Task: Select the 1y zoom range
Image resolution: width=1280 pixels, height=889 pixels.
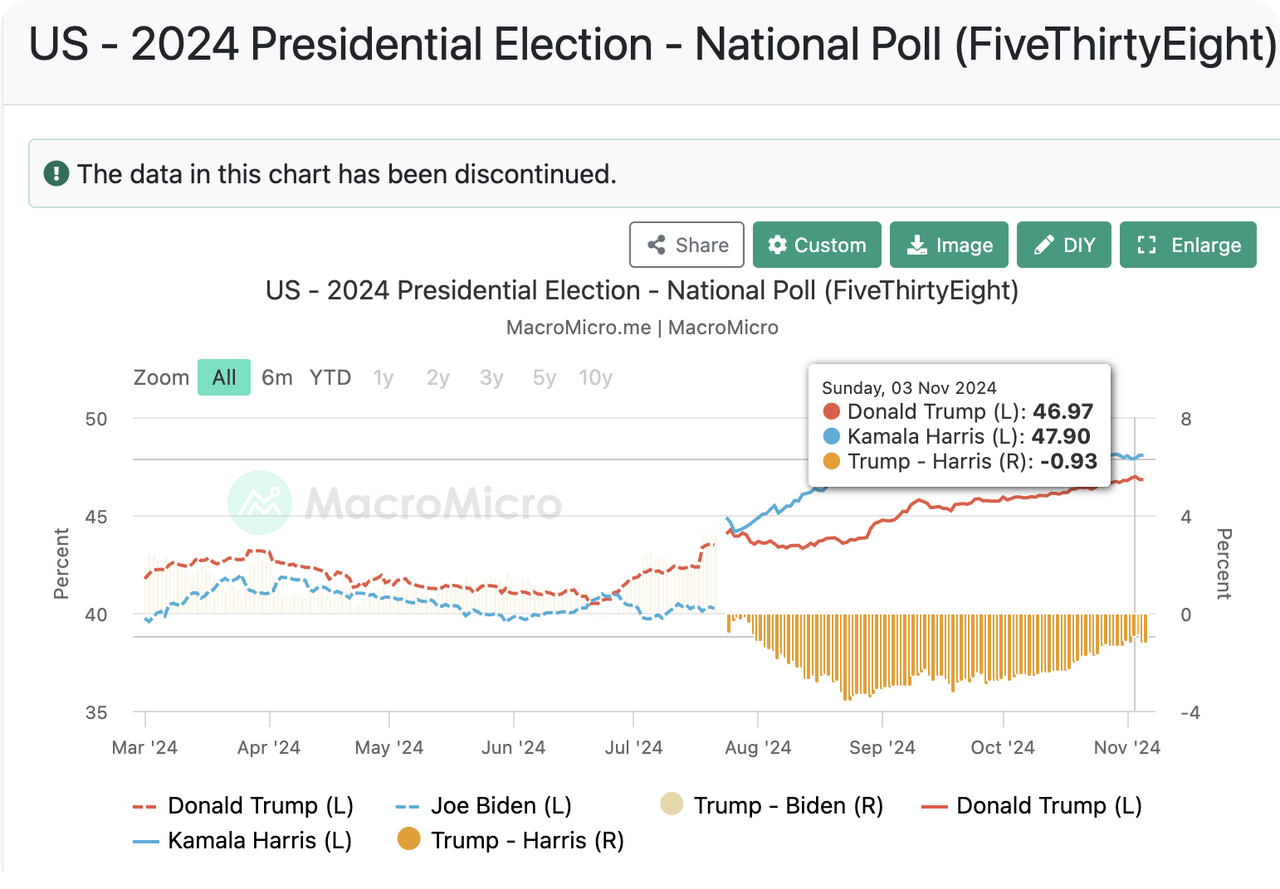Action: 383,377
